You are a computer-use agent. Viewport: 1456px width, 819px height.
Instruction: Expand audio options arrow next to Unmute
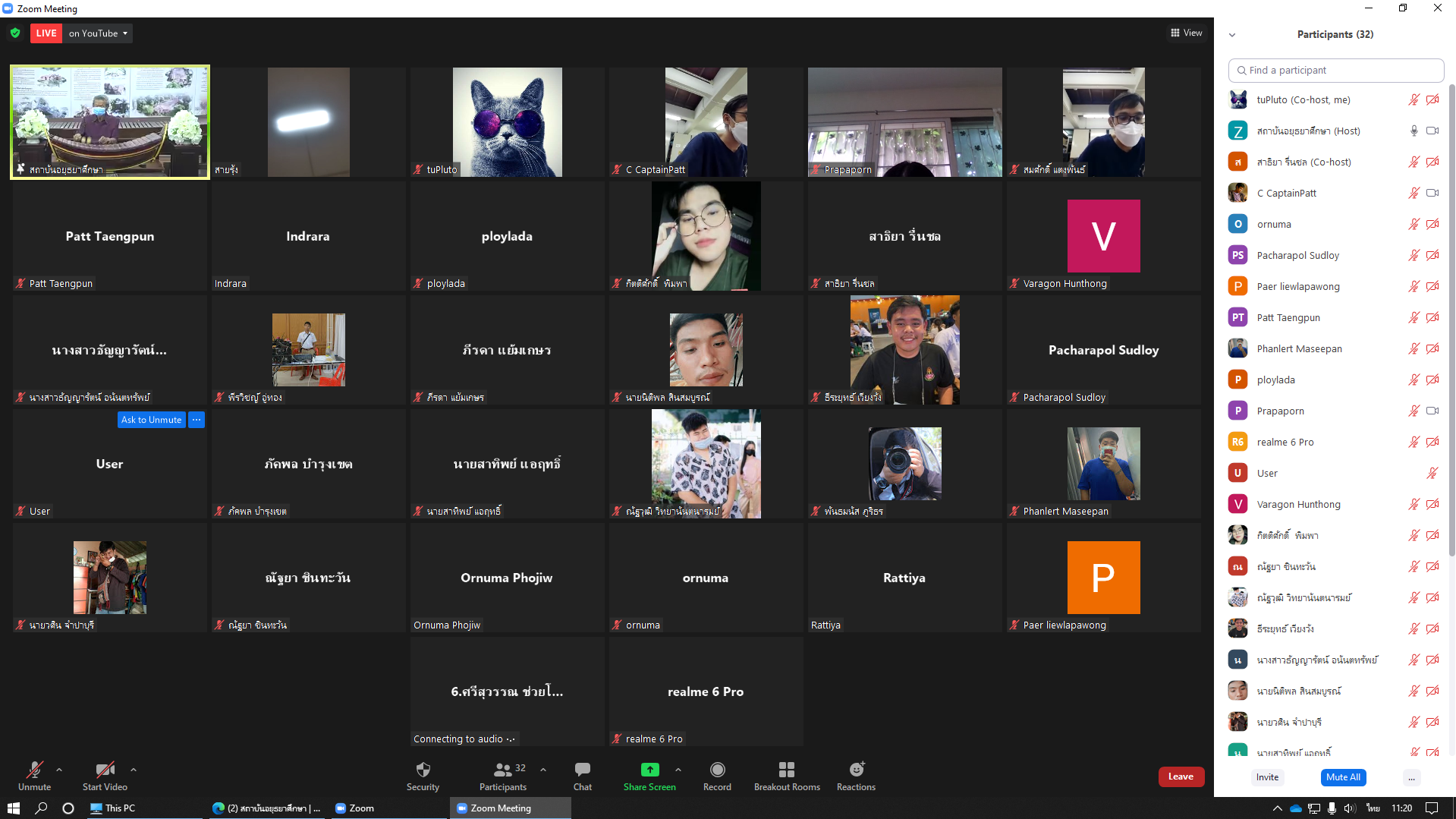(x=59, y=770)
